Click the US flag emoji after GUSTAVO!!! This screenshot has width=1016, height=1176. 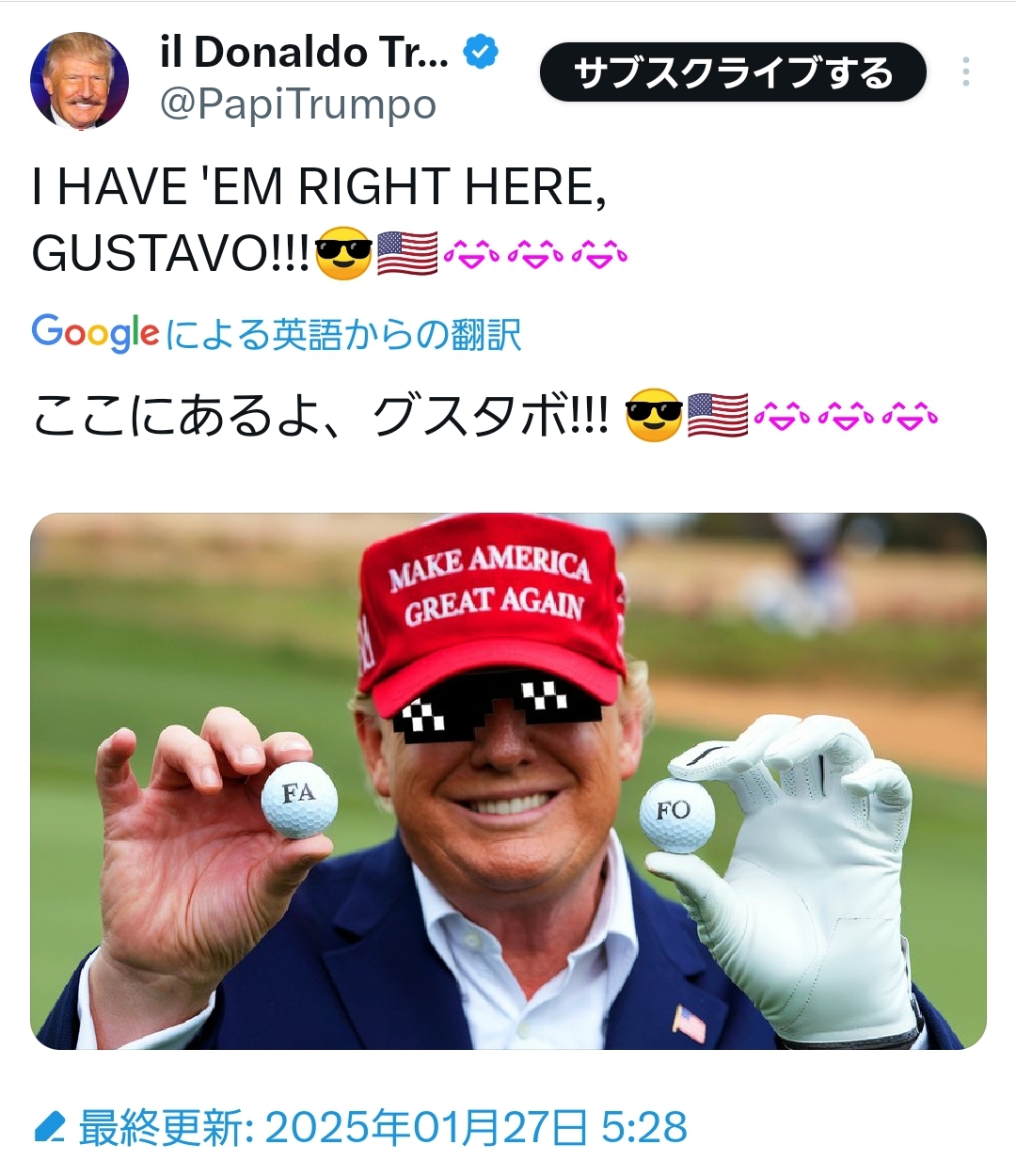pyautogui.click(x=407, y=253)
